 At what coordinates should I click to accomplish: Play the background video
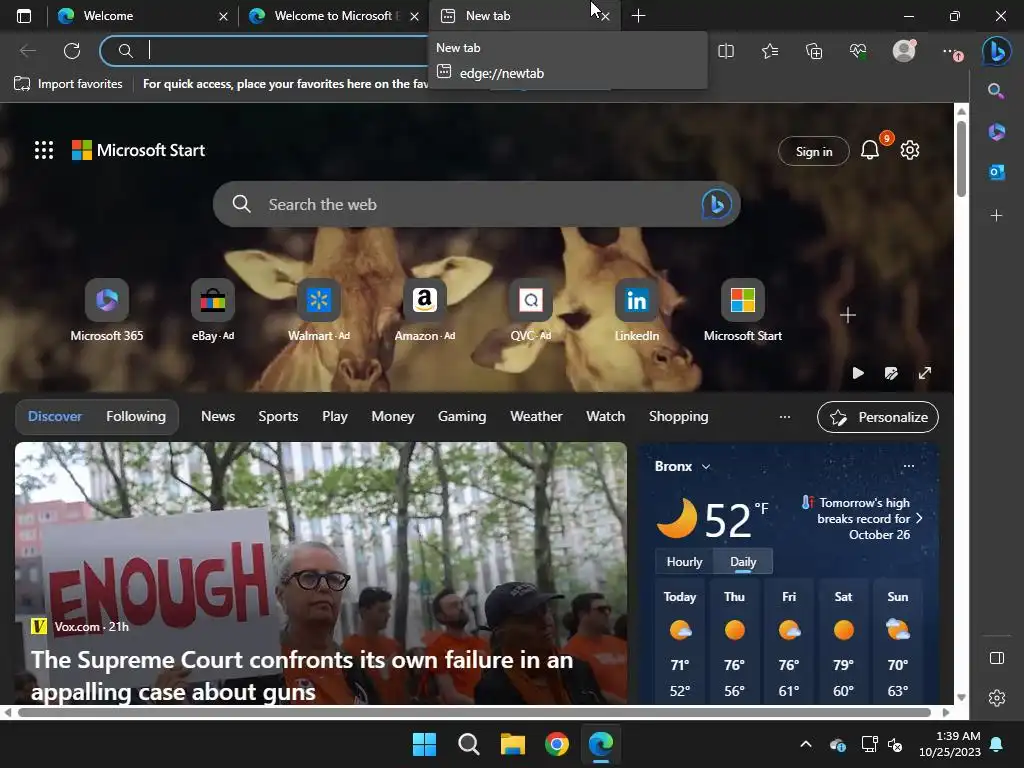[x=858, y=373]
